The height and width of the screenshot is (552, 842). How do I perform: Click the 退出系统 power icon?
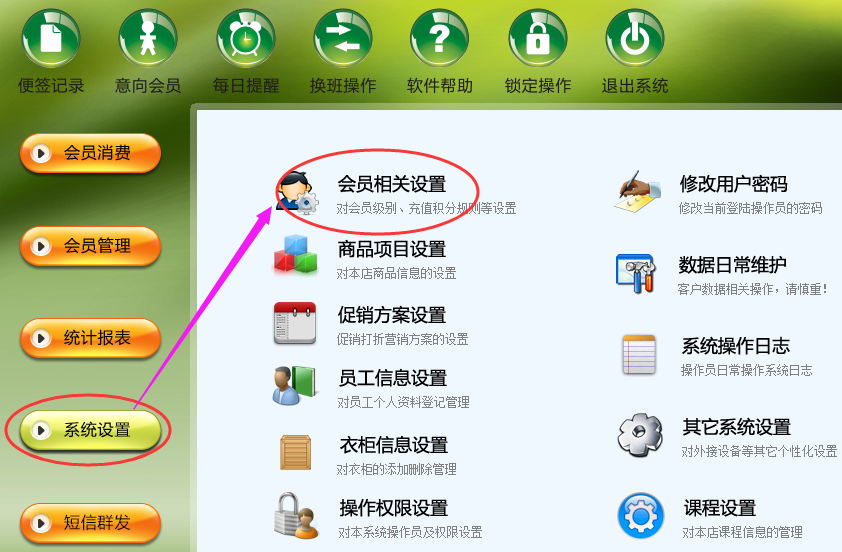click(635, 38)
